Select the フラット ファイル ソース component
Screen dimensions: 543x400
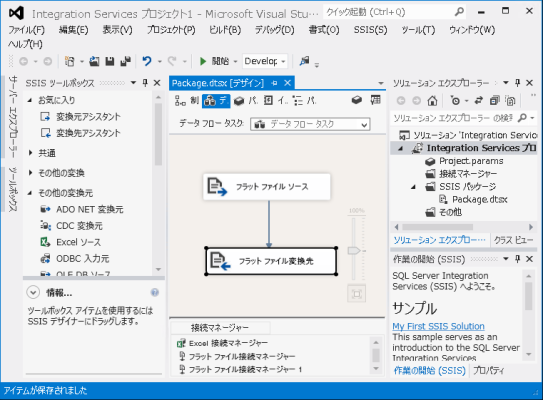(x=267, y=187)
